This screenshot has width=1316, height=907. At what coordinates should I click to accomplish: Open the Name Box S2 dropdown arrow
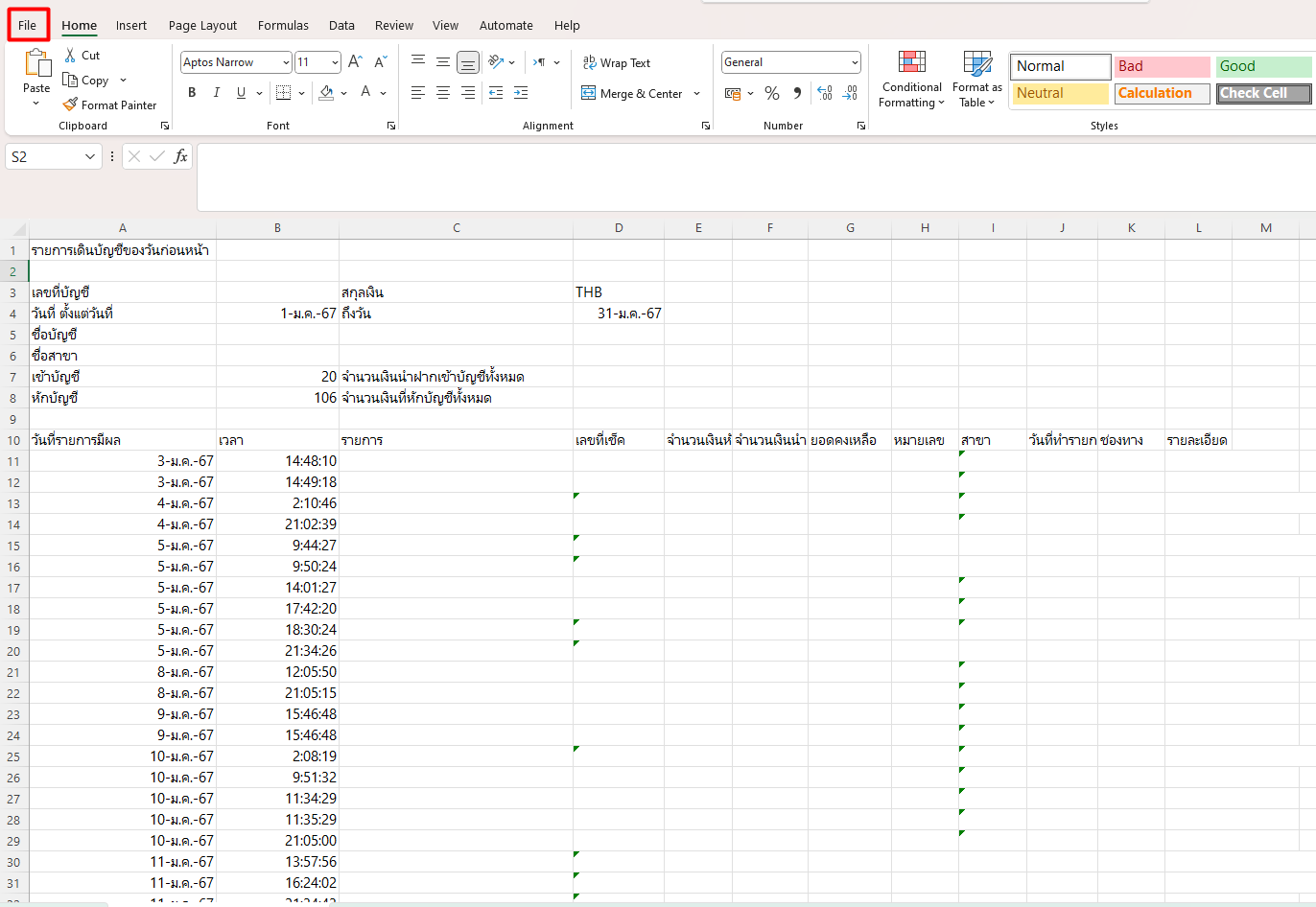tap(90, 156)
